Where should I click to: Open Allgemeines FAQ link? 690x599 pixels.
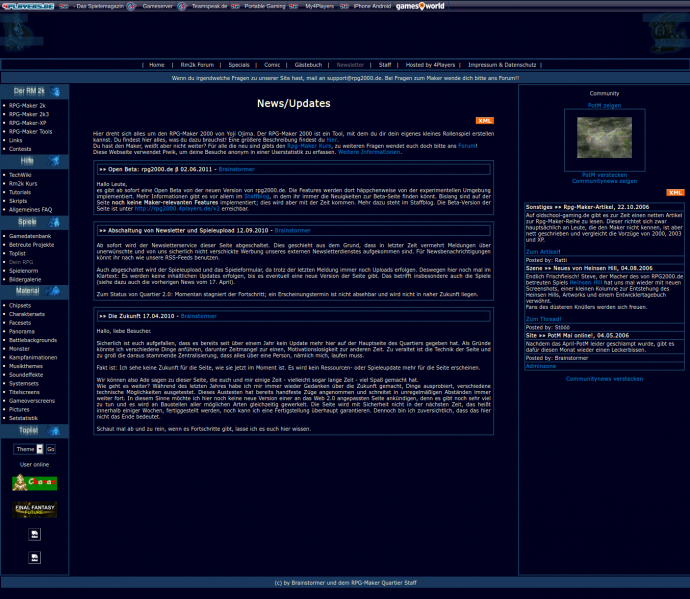click(30, 209)
